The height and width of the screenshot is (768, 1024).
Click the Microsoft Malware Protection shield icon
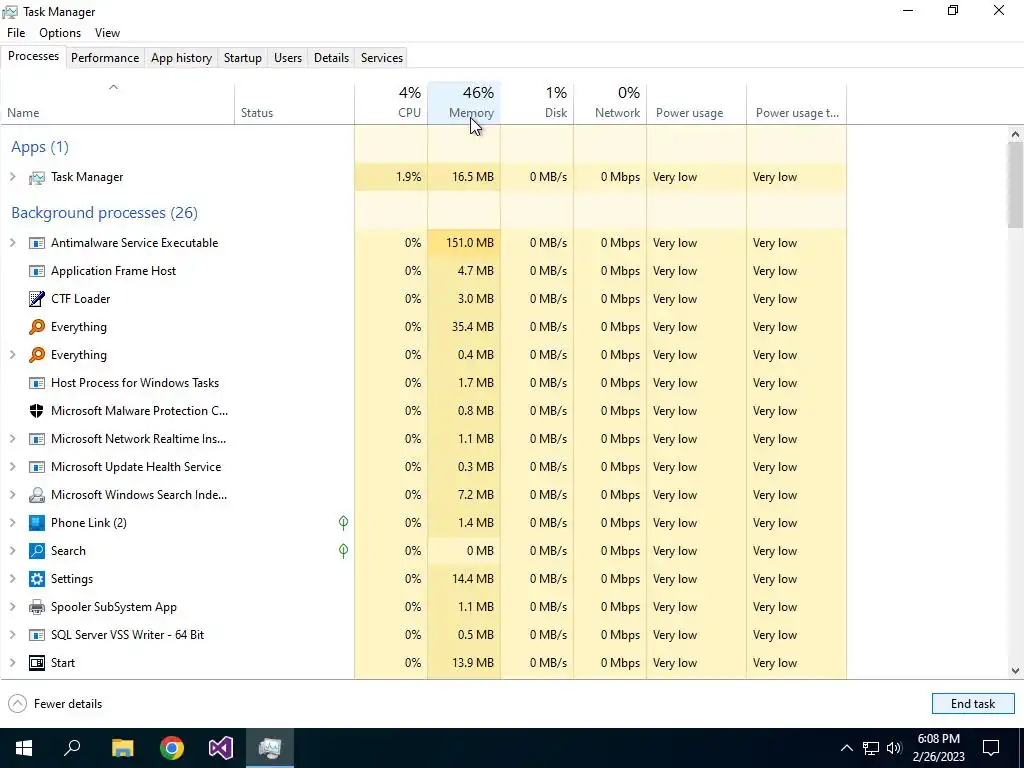(x=37, y=411)
